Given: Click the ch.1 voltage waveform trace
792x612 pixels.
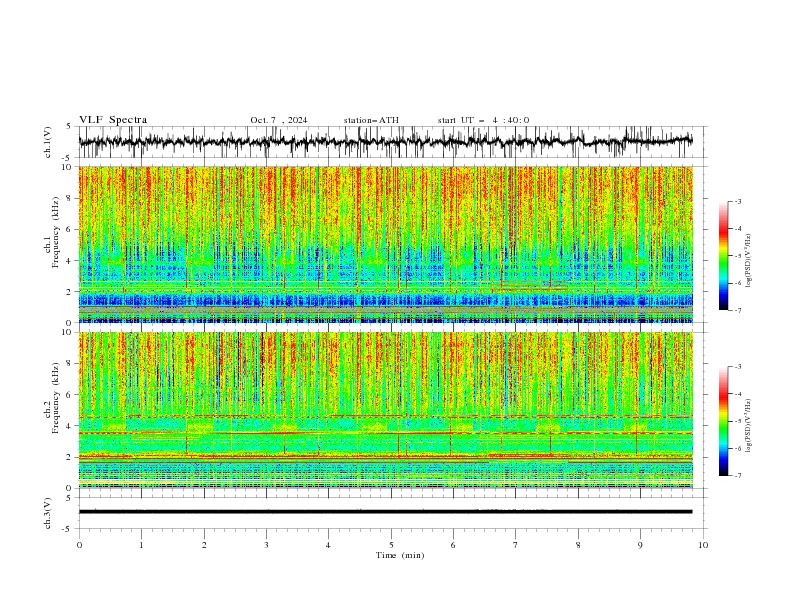Looking at the screenshot, I should click(386, 142).
